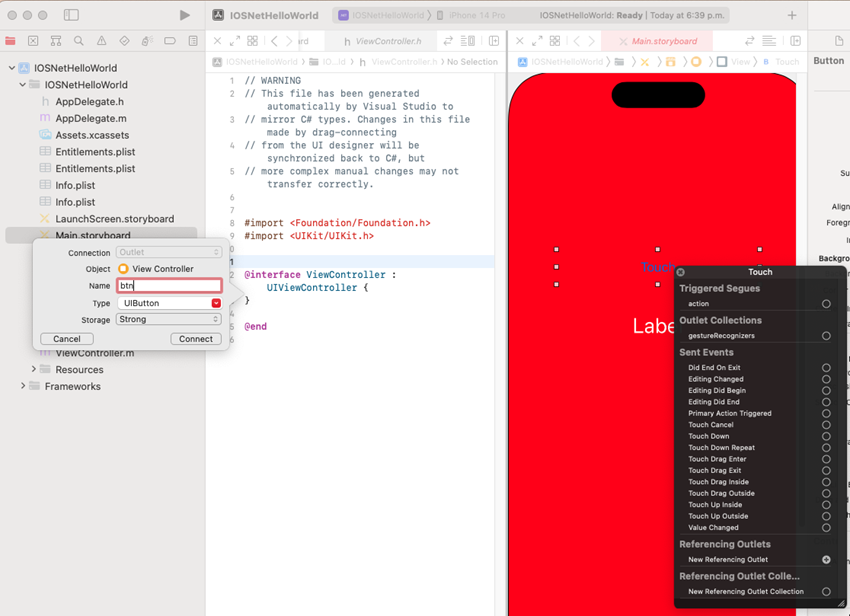Show the Issue navigator warning triangle

(x=102, y=42)
